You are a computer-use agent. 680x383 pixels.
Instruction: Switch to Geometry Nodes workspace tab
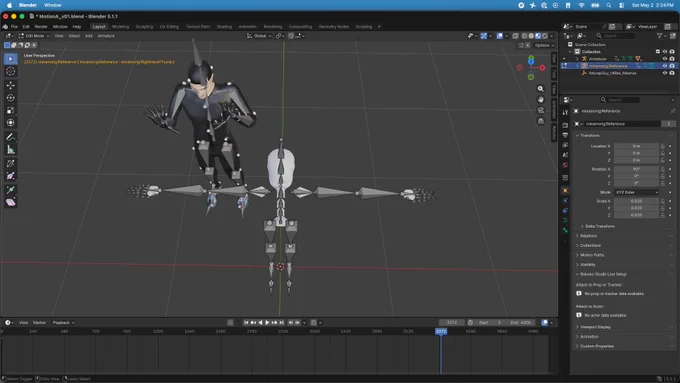[333, 27]
